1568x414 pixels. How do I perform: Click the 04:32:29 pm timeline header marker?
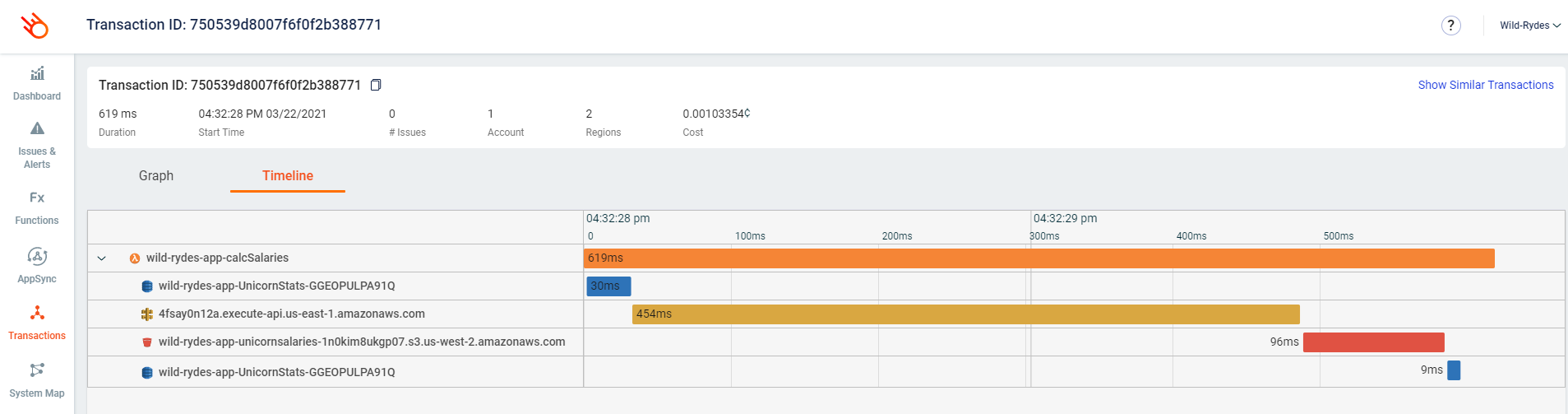pyautogui.click(x=1065, y=218)
